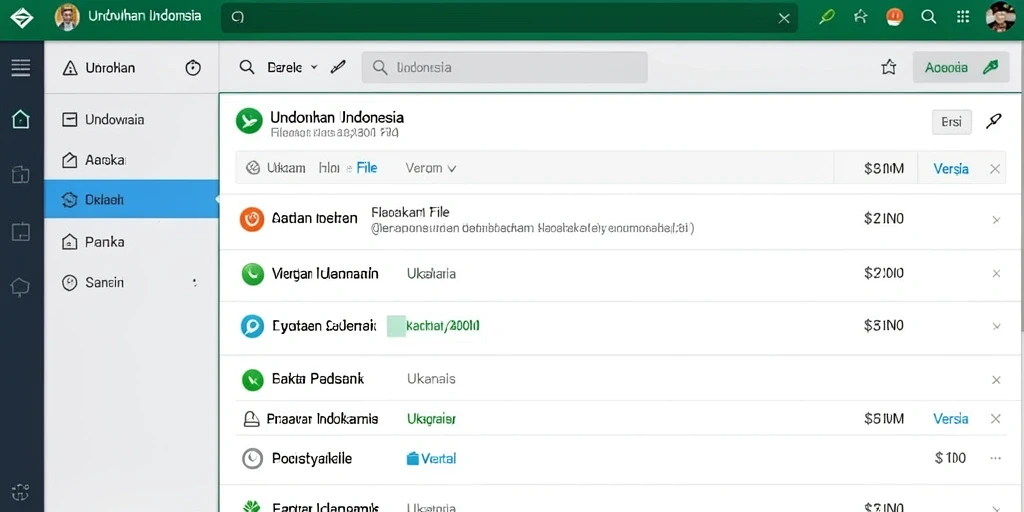Image resolution: width=1024 pixels, height=512 pixels.
Task: Click the chat bubble icon in dark sidebar
Action: pos(21,287)
